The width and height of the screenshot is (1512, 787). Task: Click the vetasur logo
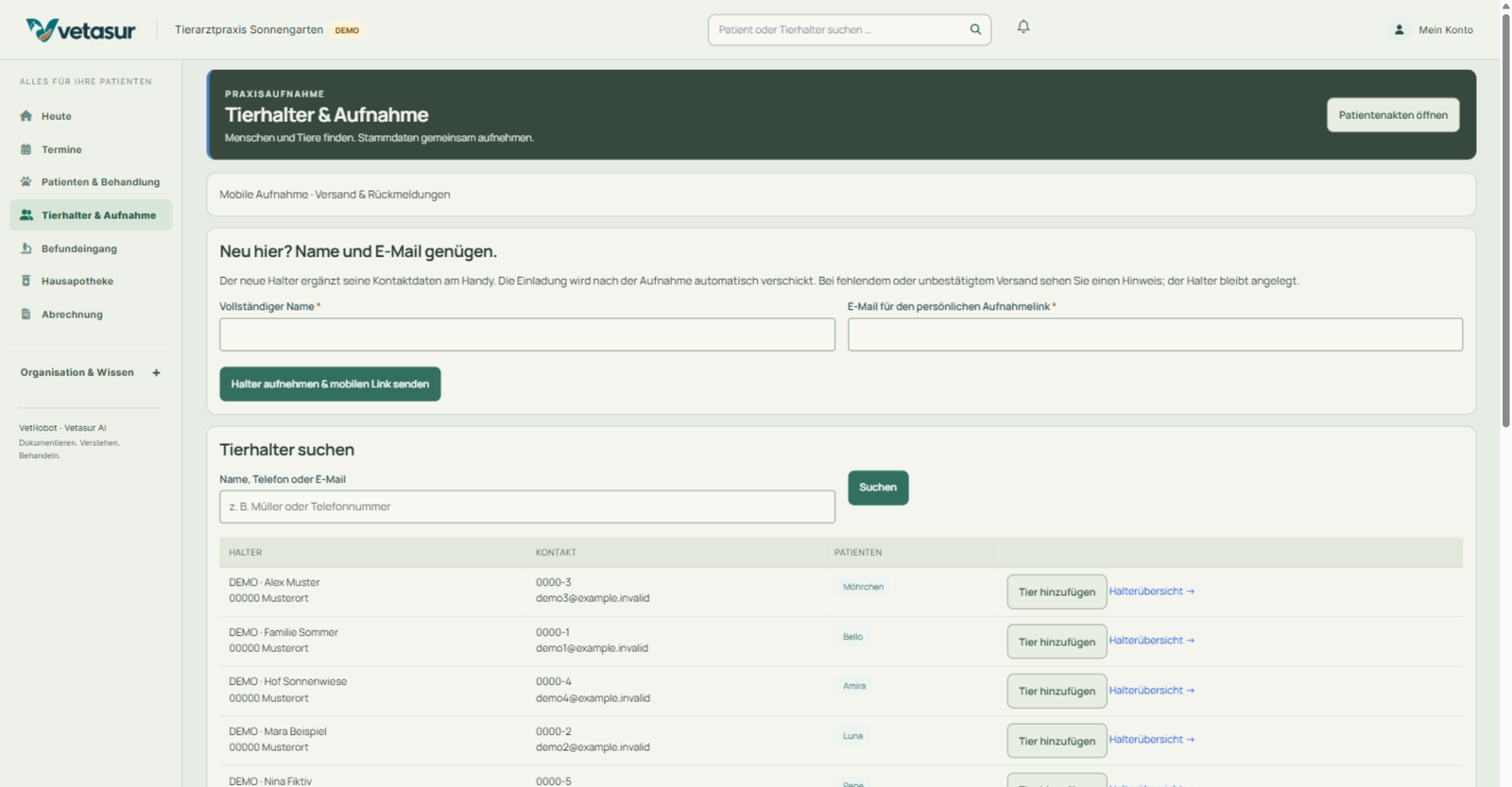[81, 30]
